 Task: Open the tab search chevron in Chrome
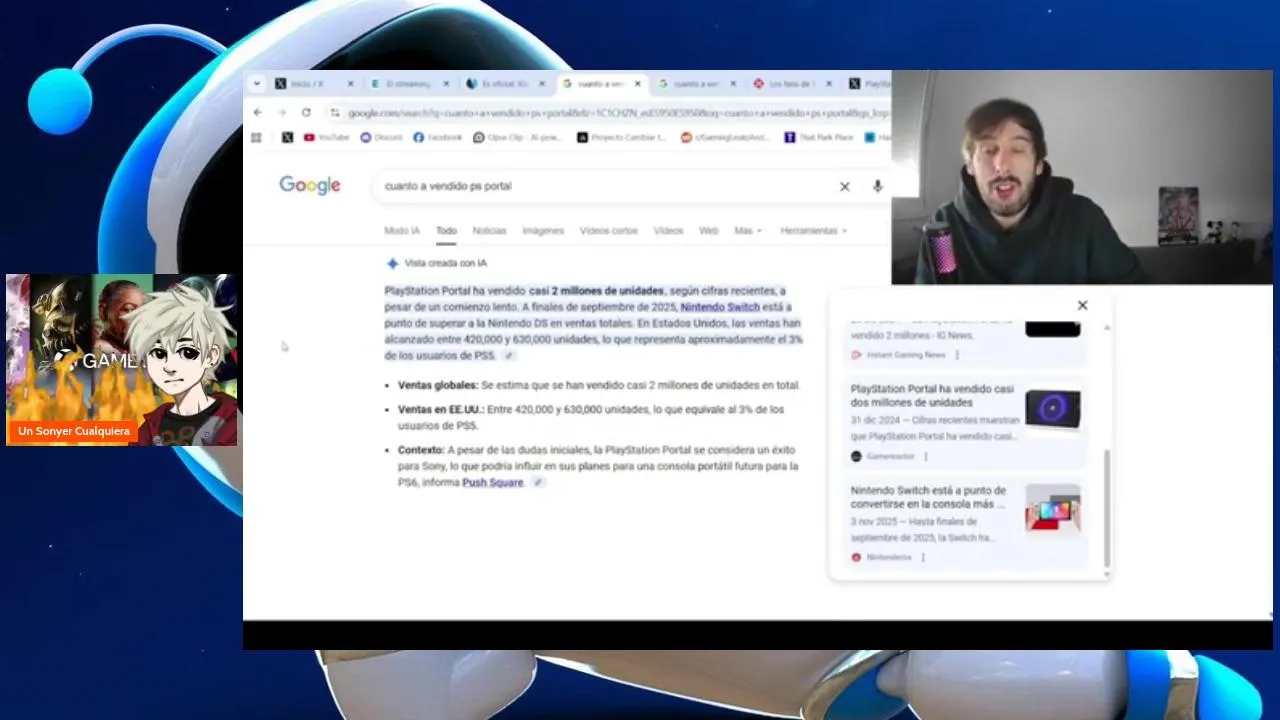(257, 84)
